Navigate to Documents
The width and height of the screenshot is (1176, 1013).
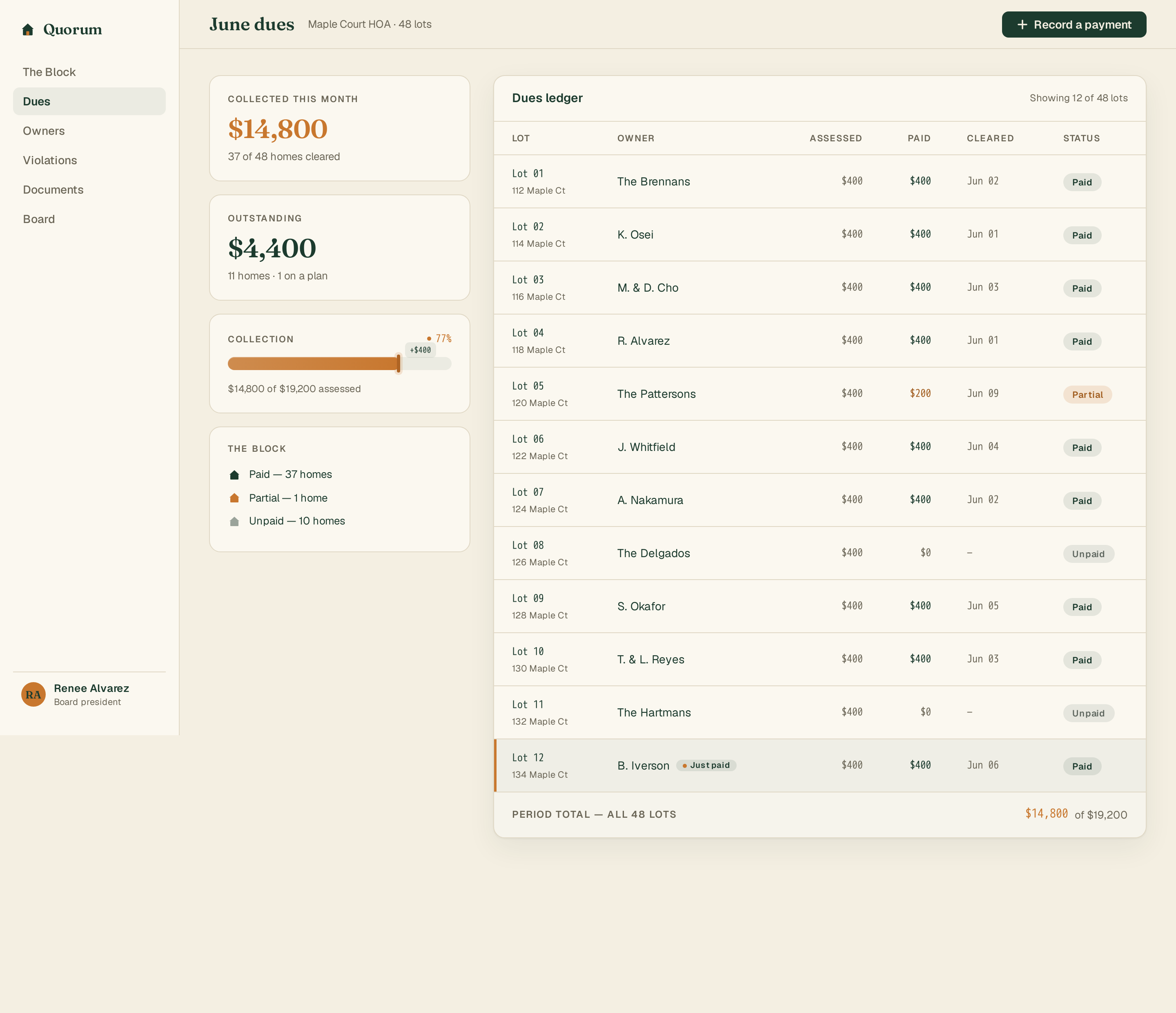coord(89,190)
